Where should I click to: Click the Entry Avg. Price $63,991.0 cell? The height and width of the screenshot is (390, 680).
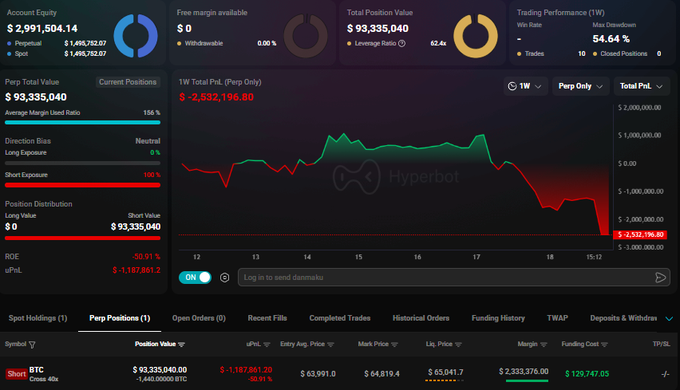(318, 374)
